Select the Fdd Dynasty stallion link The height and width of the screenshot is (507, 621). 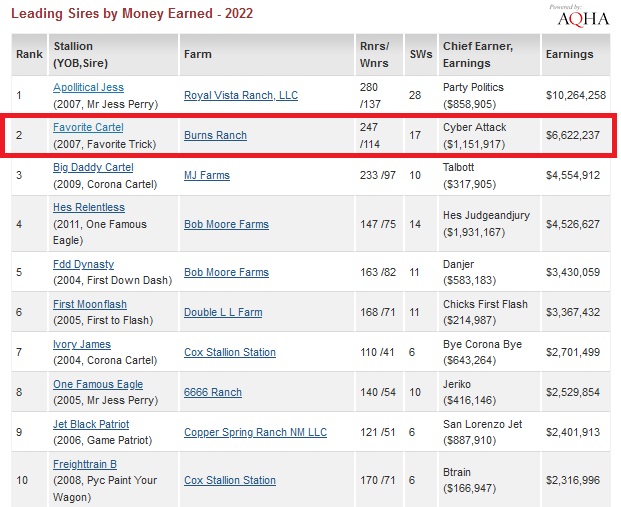point(83,265)
